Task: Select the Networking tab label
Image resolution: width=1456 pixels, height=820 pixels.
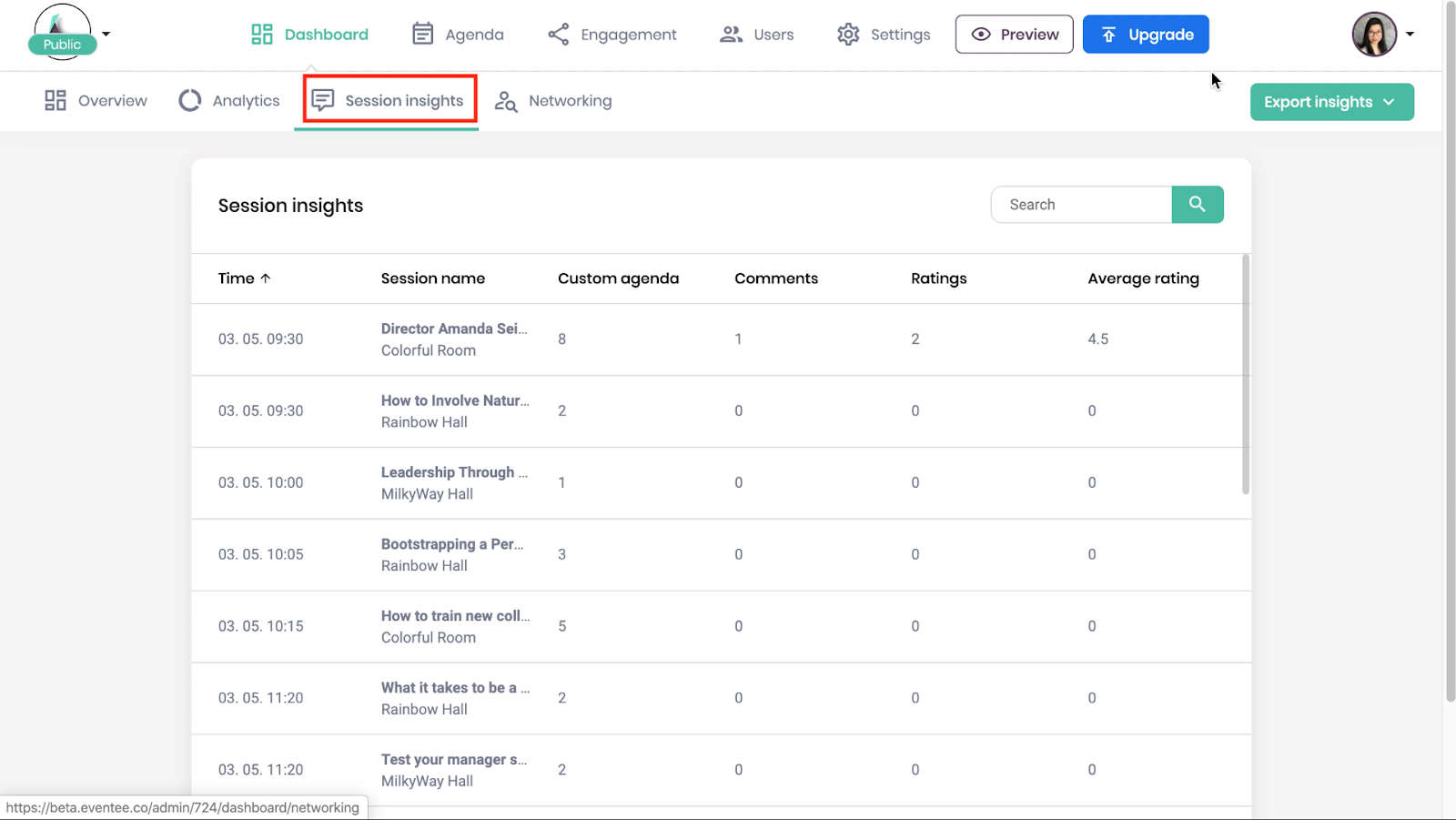Action: click(570, 101)
